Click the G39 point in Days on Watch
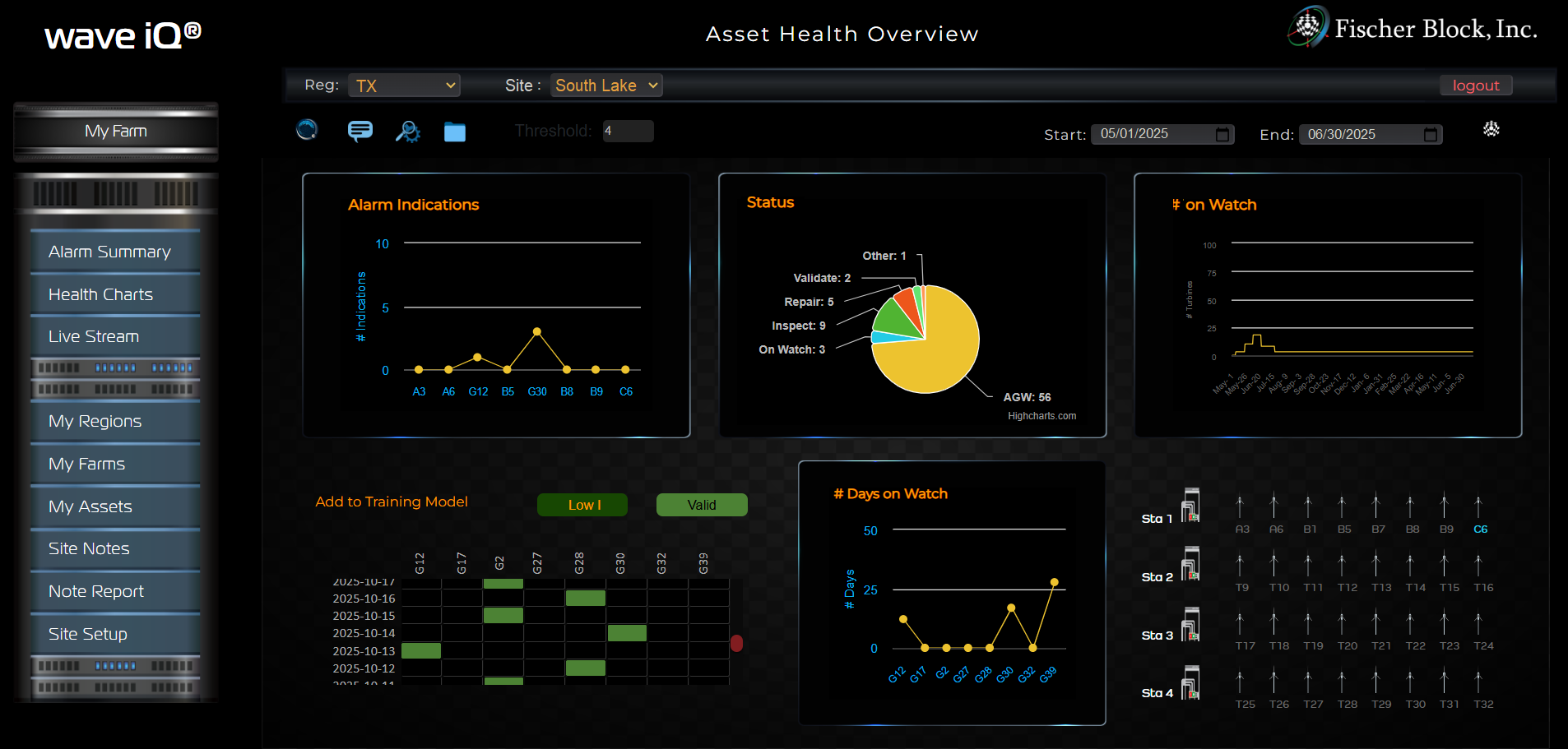The width and height of the screenshot is (1568, 749). click(x=1054, y=582)
